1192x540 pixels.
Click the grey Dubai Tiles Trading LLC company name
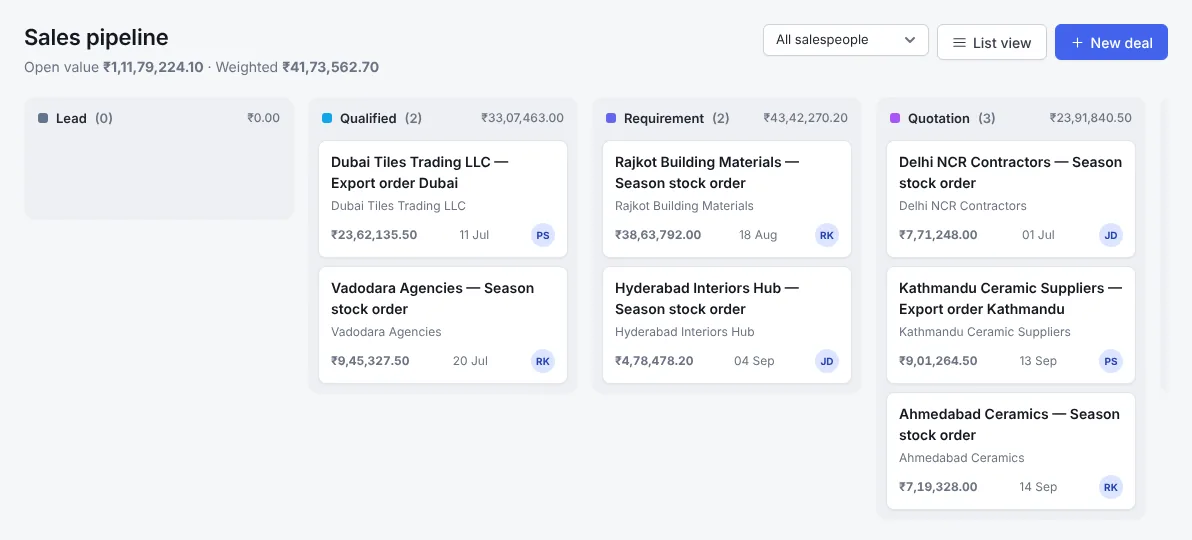[x=398, y=206]
